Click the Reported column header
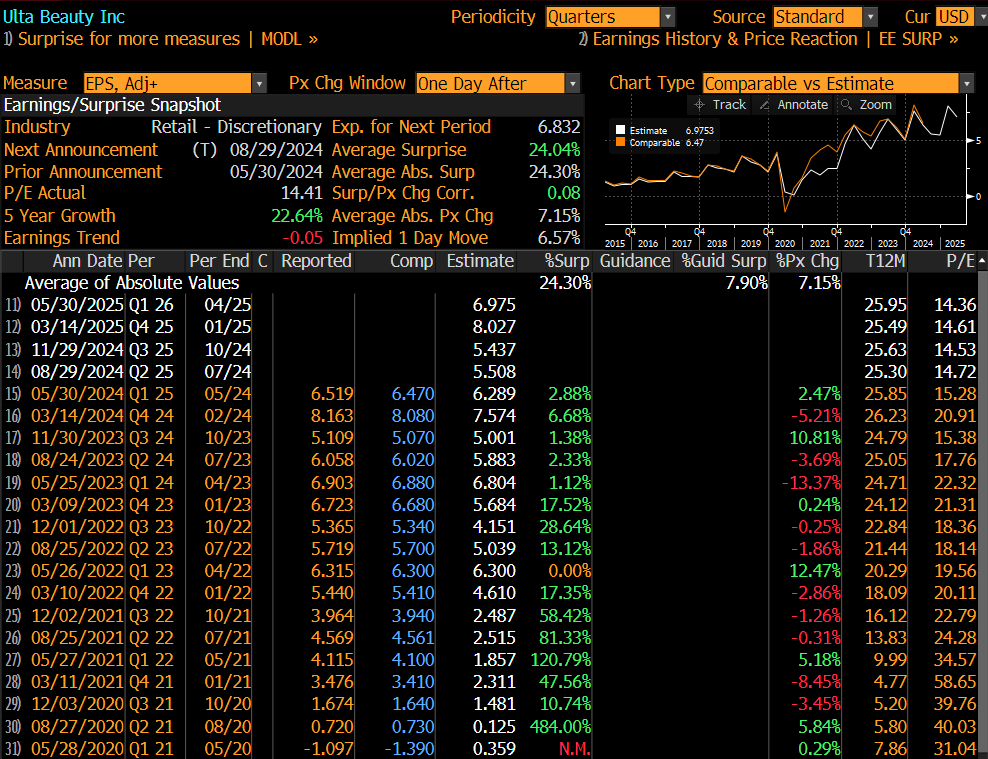The height and width of the screenshot is (759, 988). coord(316,261)
